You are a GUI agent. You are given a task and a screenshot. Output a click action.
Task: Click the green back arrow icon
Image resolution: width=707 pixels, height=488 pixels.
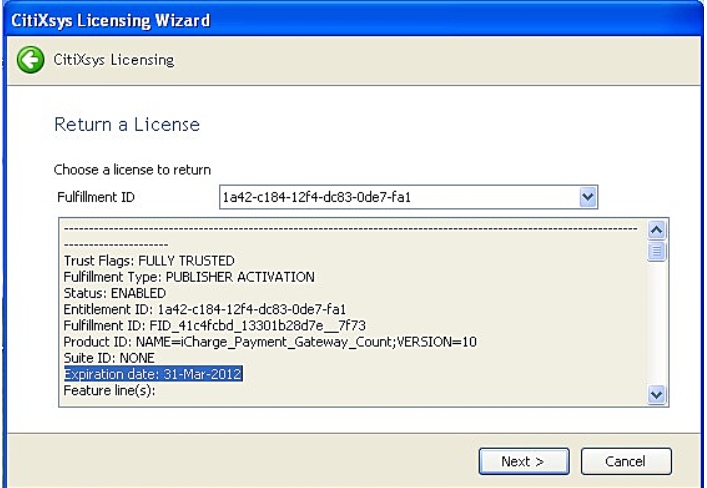[x=31, y=60]
